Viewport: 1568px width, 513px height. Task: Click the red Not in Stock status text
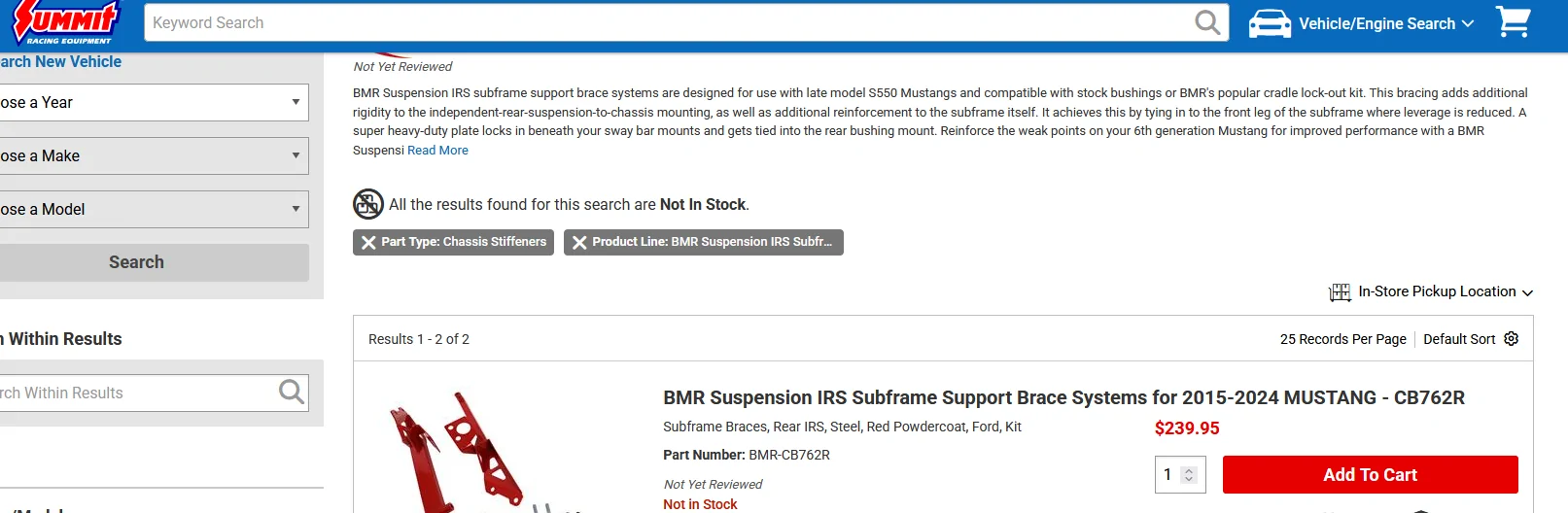[700, 504]
